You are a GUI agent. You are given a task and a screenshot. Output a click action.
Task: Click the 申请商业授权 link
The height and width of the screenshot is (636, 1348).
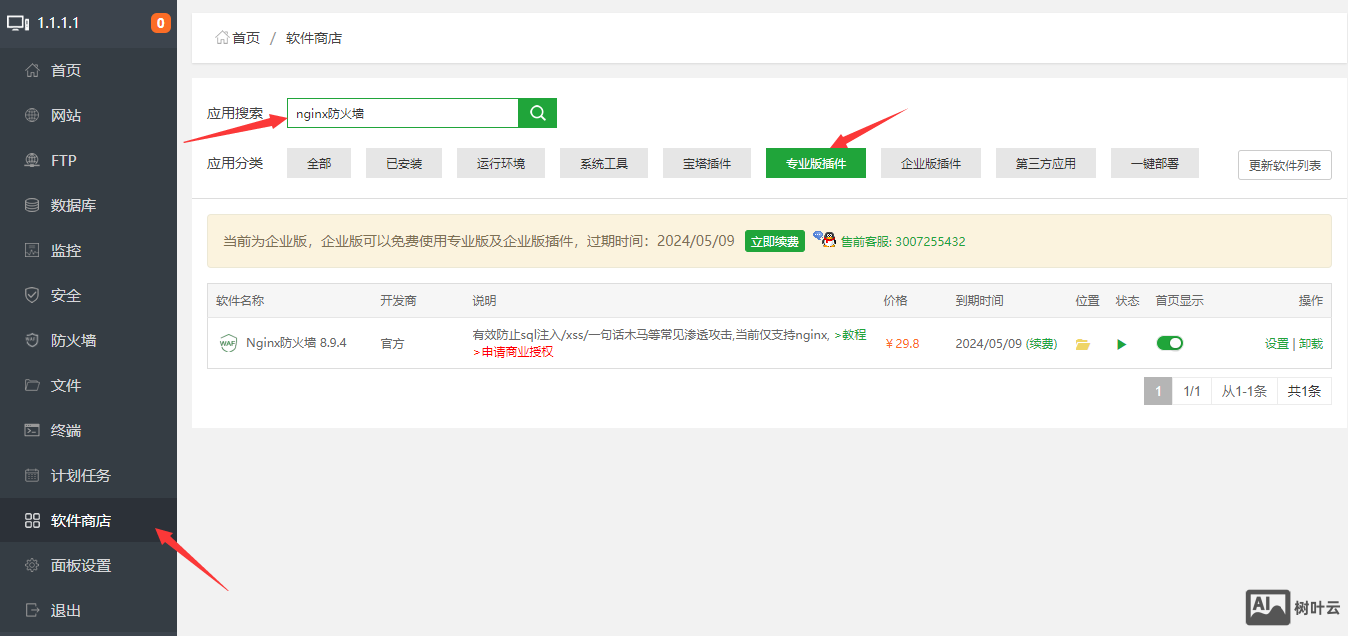(516, 352)
